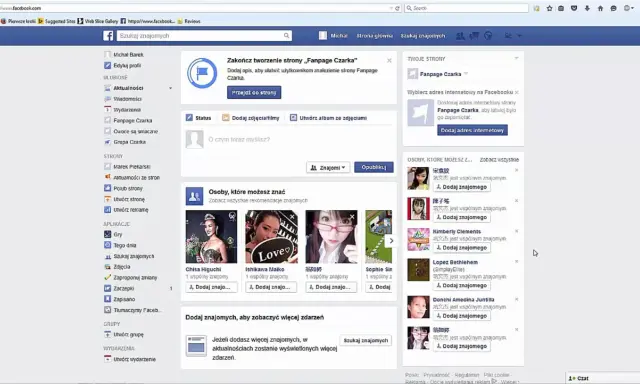This screenshot has width=640, height=384.
Task: Click the search magnifier in Facebook search box
Action: coord(287,36)
